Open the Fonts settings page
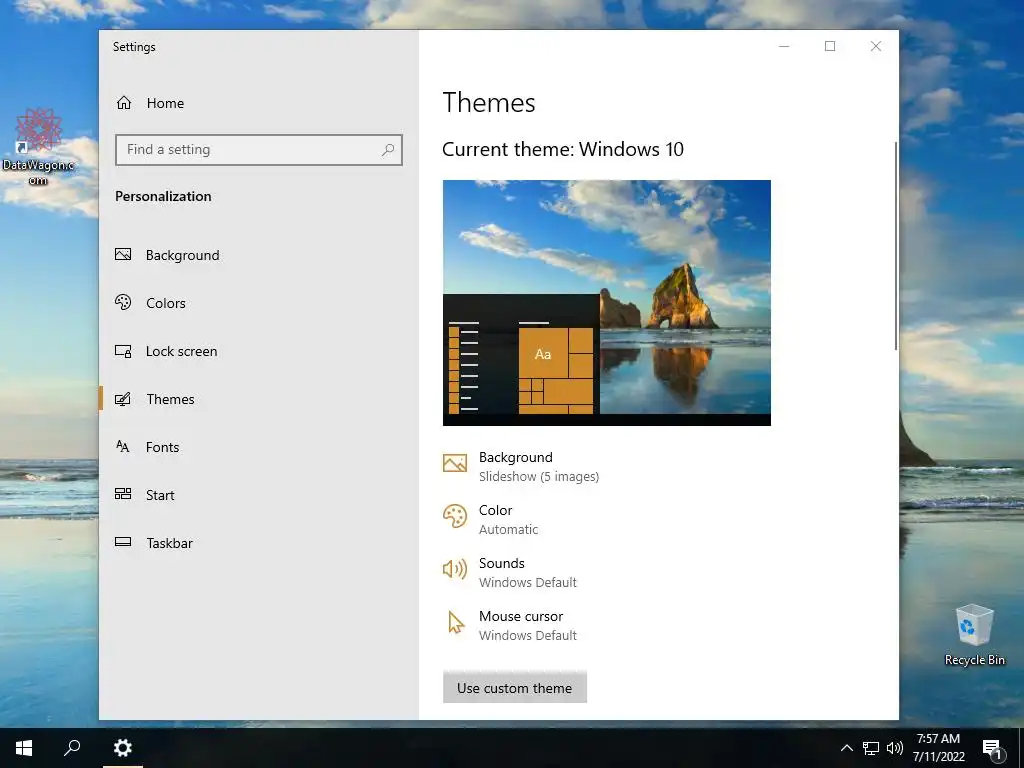This screenshot has width=1024, height=768. coord(162,447)
